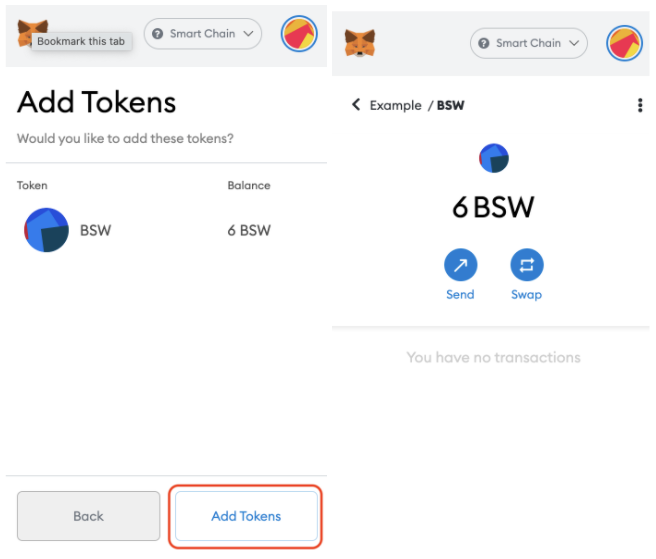Click the BSW token name in the list
Viewport: 656px width, 559px height.
[x=95, y=230]
